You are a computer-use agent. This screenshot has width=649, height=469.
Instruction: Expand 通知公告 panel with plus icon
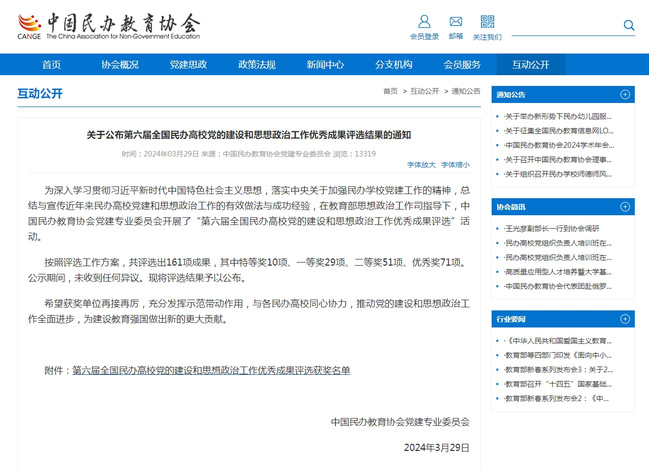625,95
